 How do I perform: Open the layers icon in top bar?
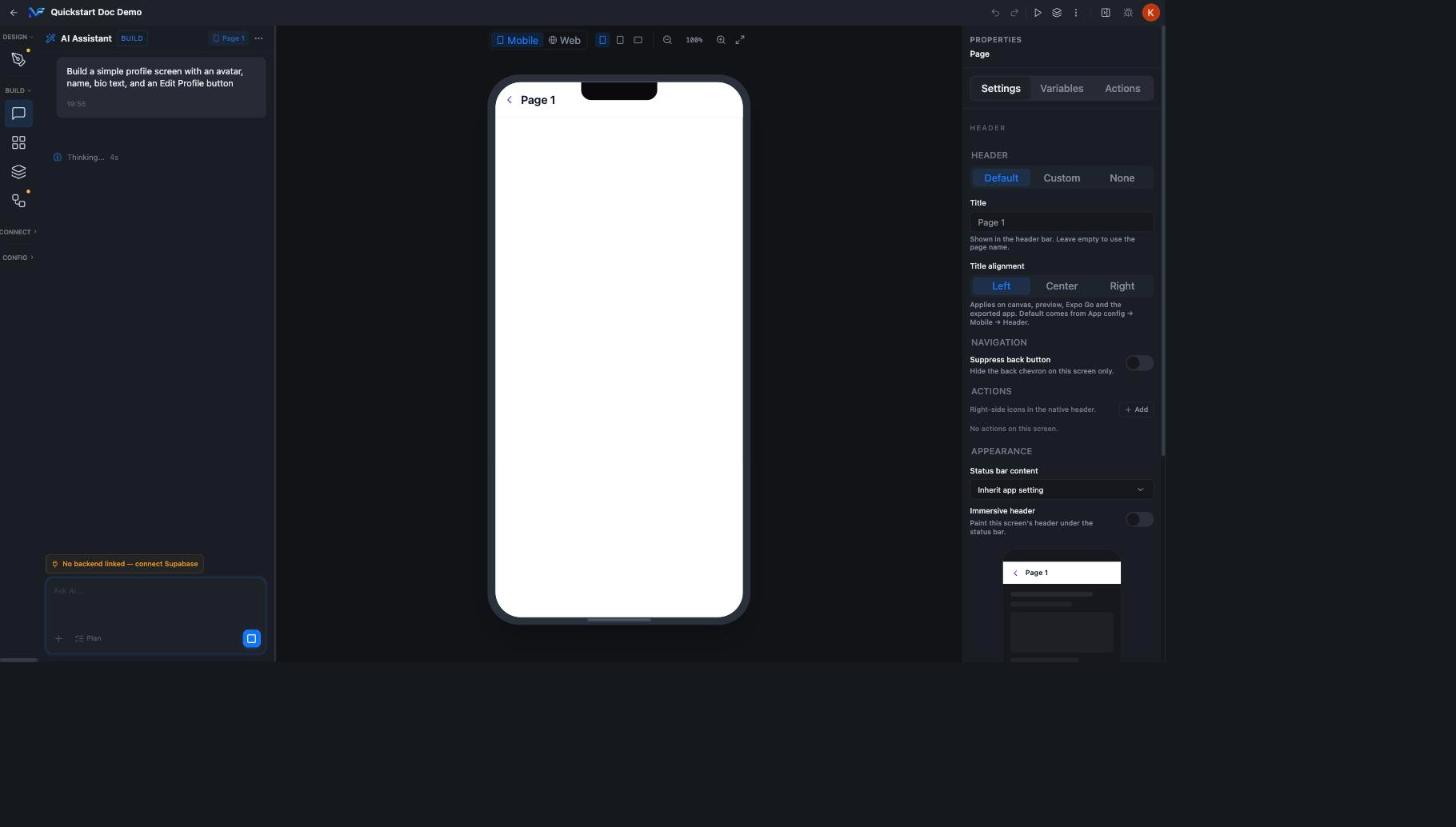pyautogui.click(x=1056, y=13)
